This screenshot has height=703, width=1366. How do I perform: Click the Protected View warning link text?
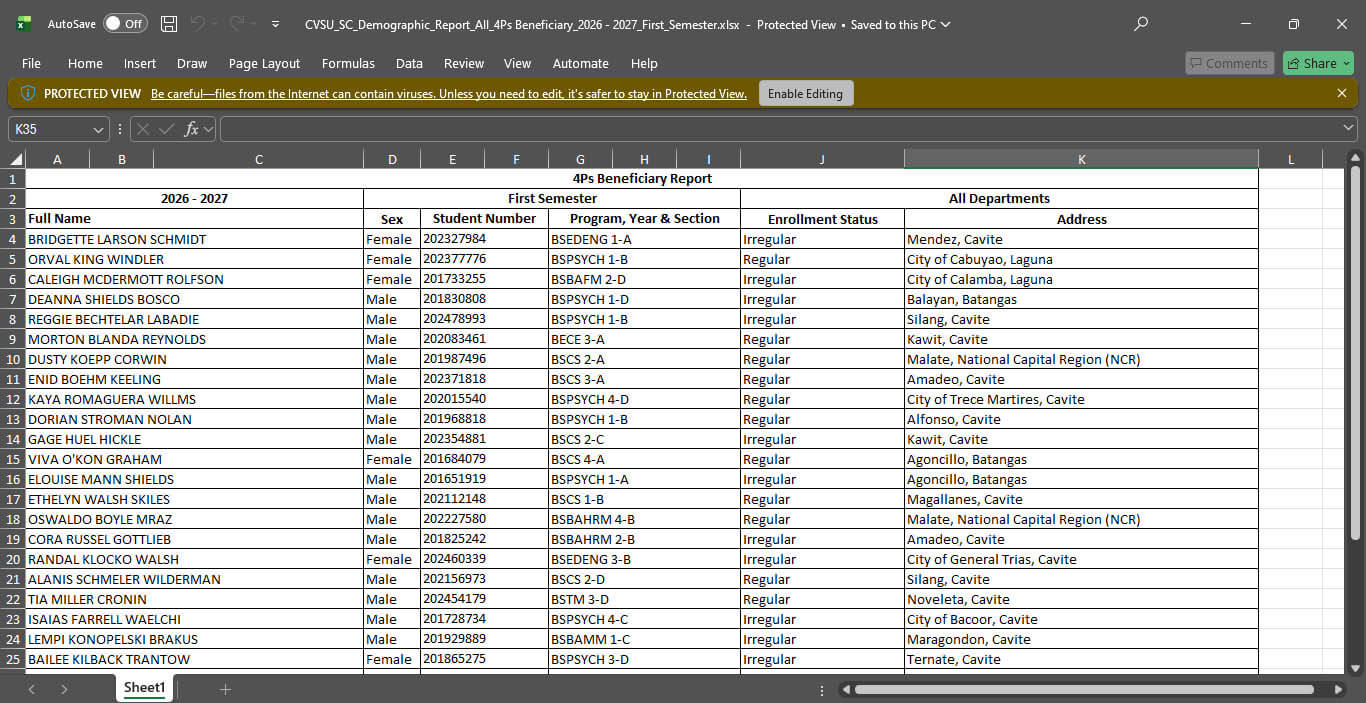tap(448, 94)
